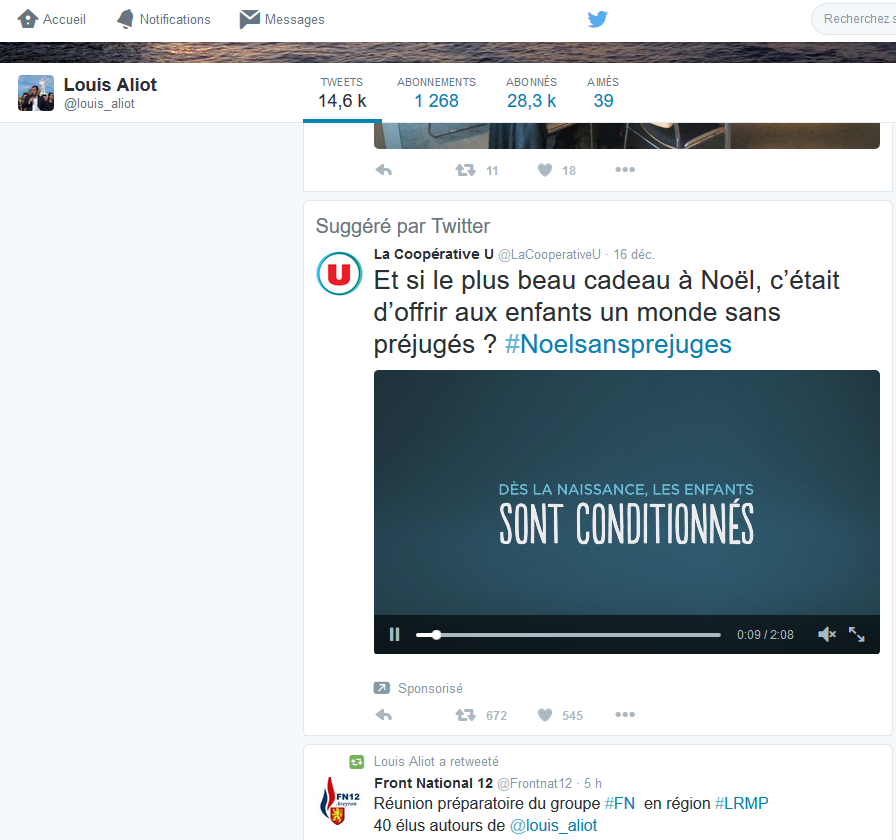The width and height of the screenshot is (896, 840).
Task: Seek on the video progress bar
Action: pyautogui.click(x=568, y=635)
